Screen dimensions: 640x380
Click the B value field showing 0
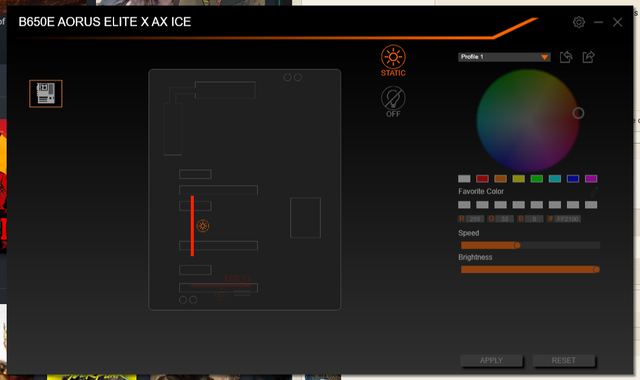[x=534, y=219]
